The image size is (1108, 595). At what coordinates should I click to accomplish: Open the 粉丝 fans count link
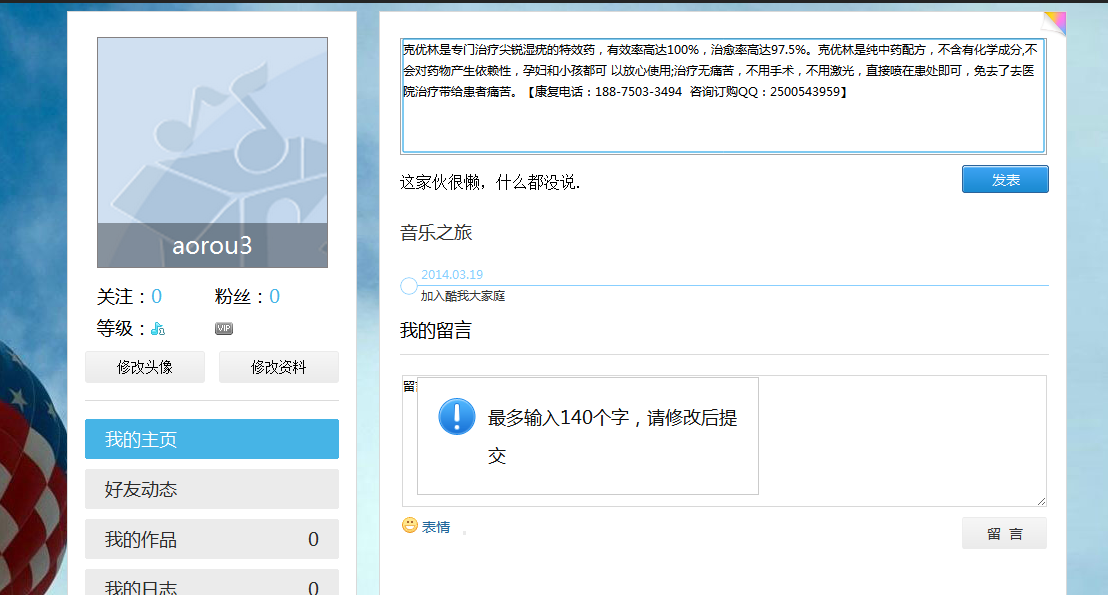click(x=274, y=296)
